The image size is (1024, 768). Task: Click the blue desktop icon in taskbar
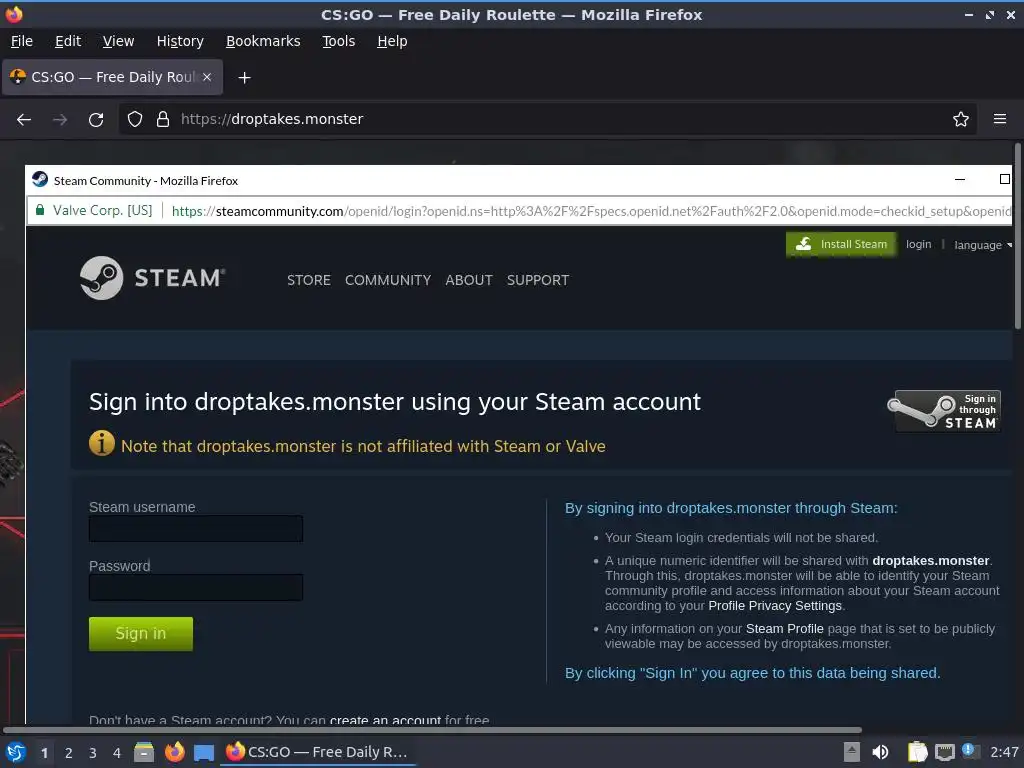coord(204,753)
